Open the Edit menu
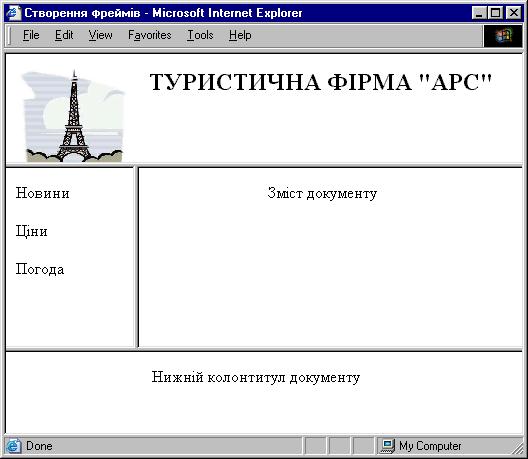Image resolution: width=528 pixels, height=459 pixels. (x=64, y=35)
